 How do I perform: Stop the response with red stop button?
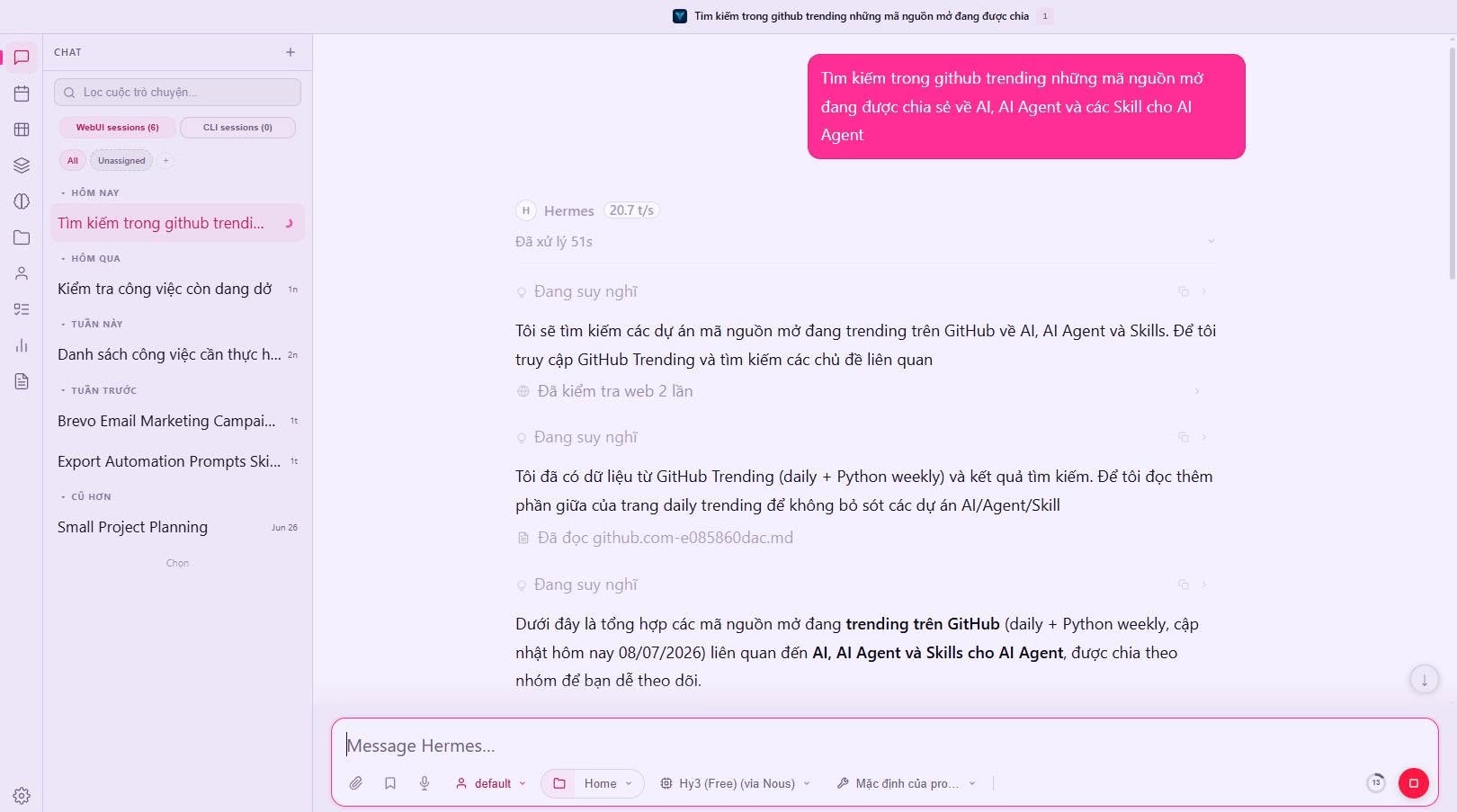(x=1413, y=783)
